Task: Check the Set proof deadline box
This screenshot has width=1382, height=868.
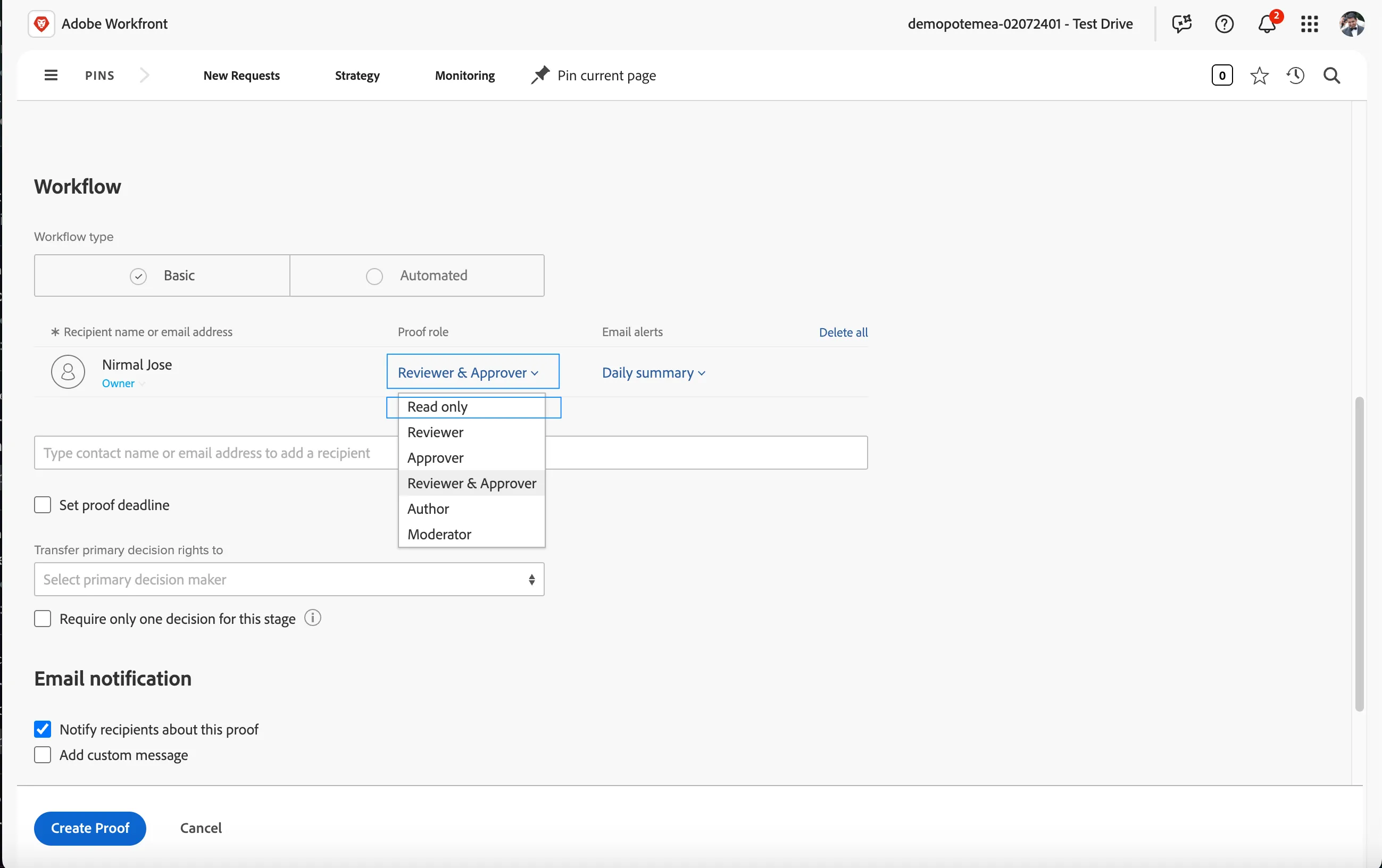Action: pos(43,505)
